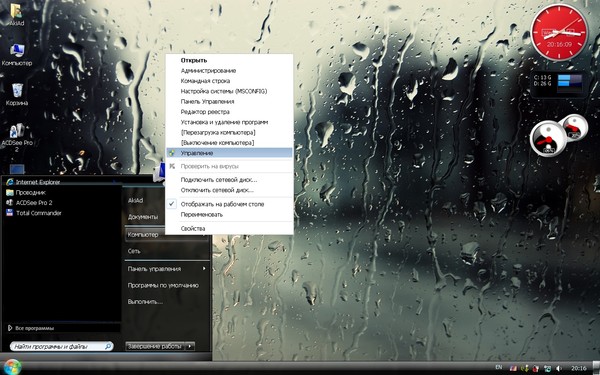Screen dimensions: 600x375
Task: Select [Выключение компьютера] entry
Action: click(x=217, y=143)
